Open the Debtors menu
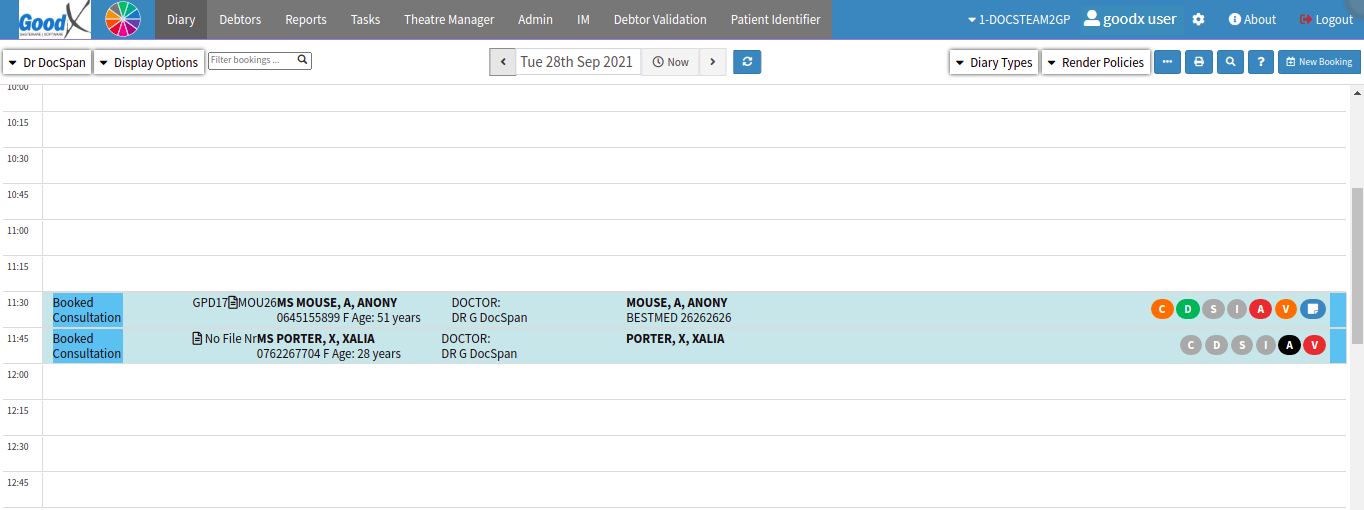 click(240, 20)
